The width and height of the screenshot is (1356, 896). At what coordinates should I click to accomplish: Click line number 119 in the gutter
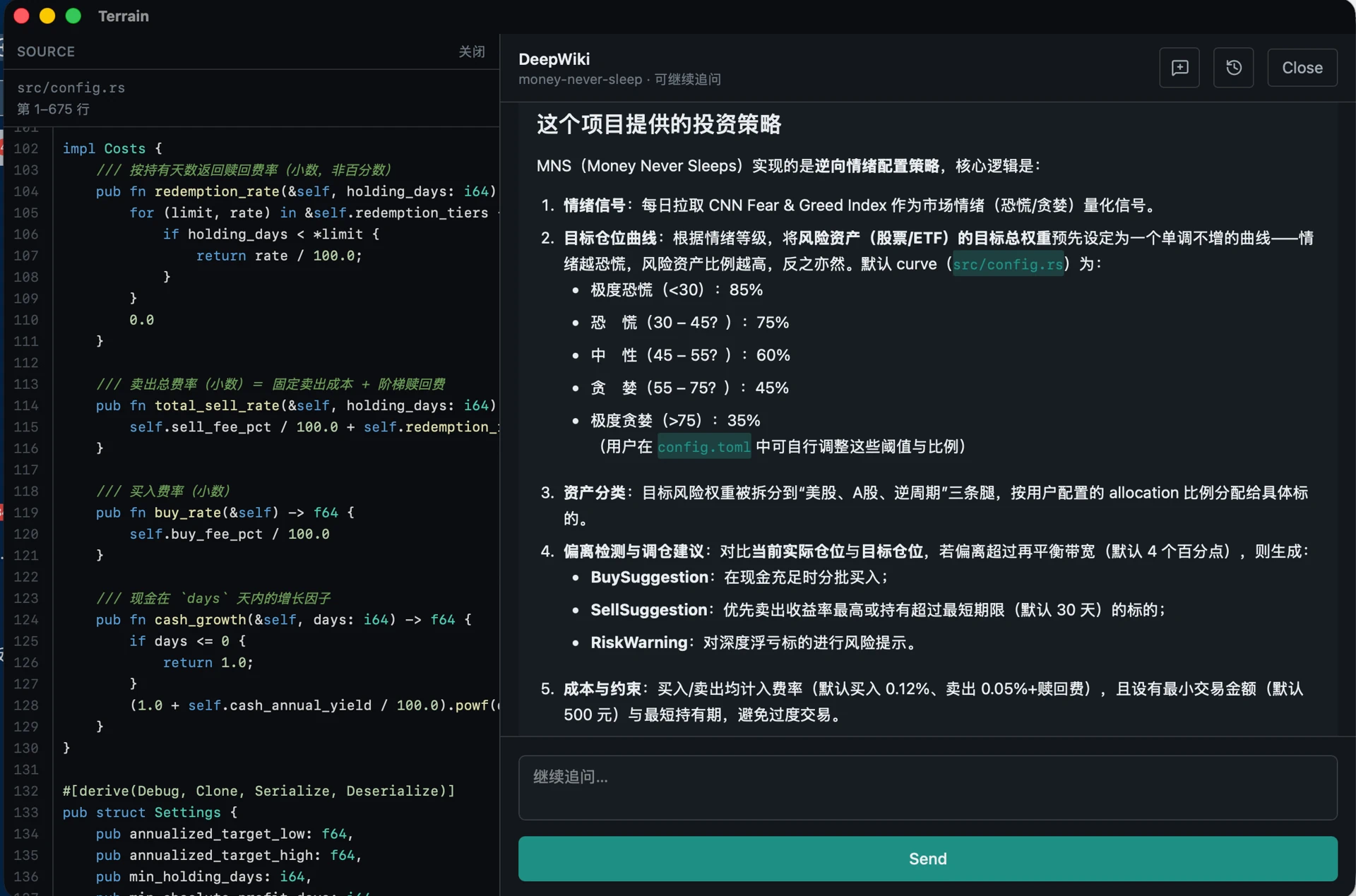[x=26, y=513]
